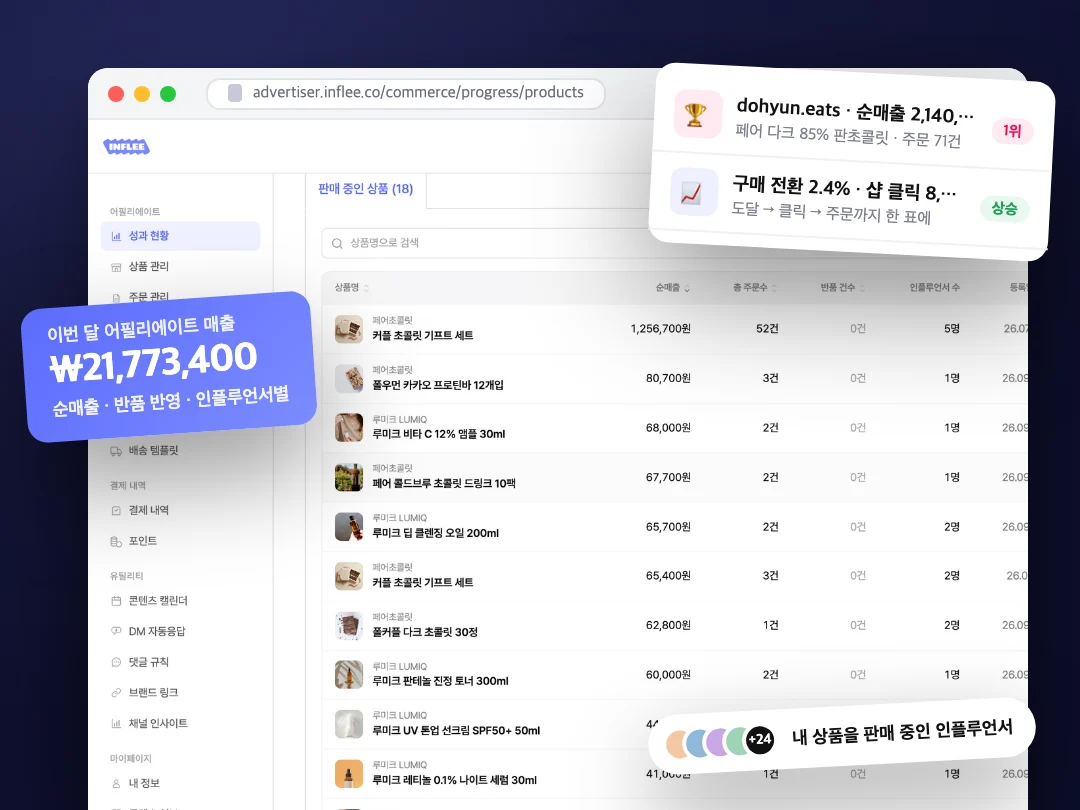The height and width of the screenshot is (810, 1080).
Task: Click the 5명 influencer count cell
Action: pos(952,329)
